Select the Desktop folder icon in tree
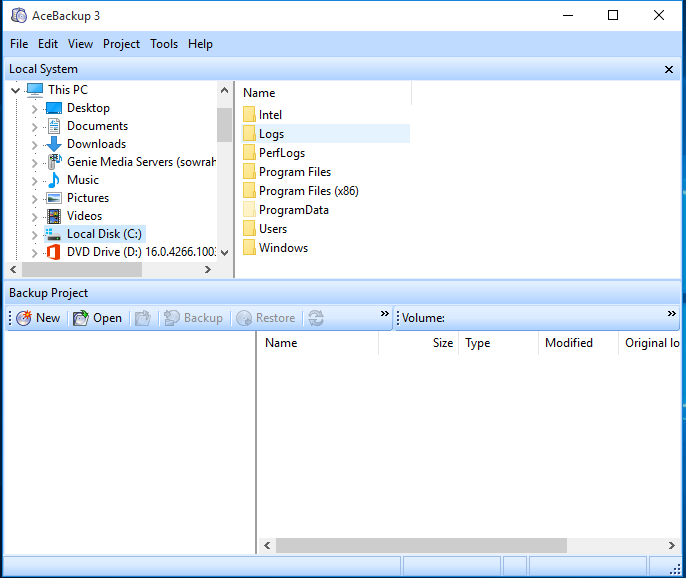Image resolution: width=686 pixels, height=578 pixels. coord(54,108)
